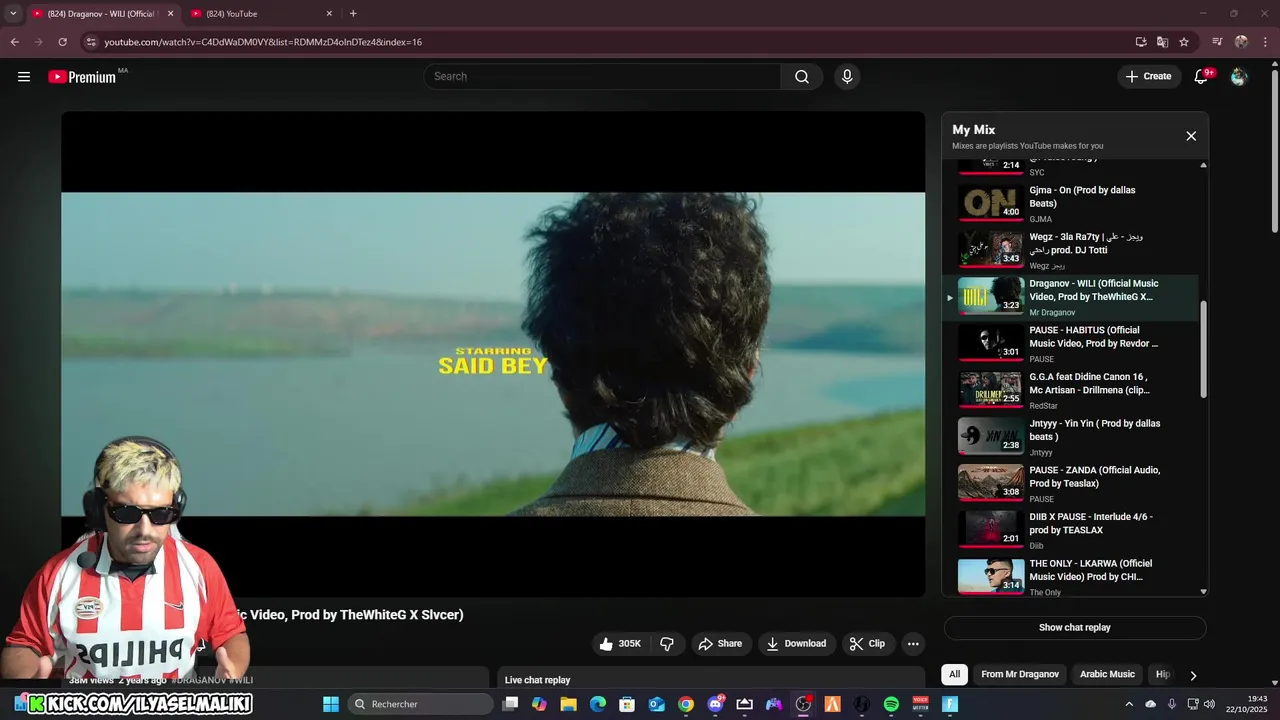Click the Create button

point(1149,77)
